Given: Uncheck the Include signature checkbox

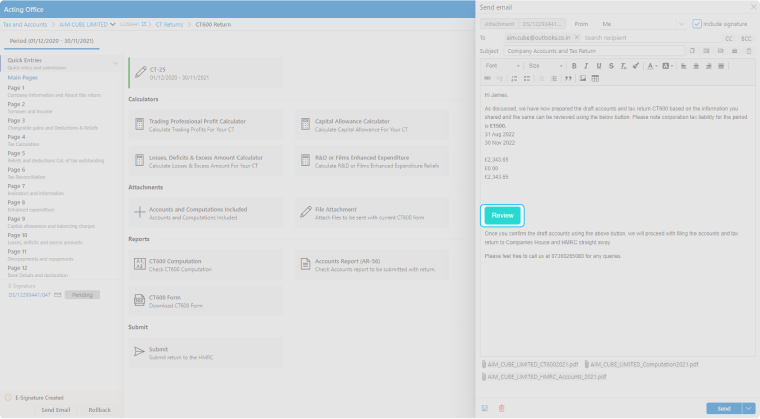Looking at the screenshot, I should point(697,23).
